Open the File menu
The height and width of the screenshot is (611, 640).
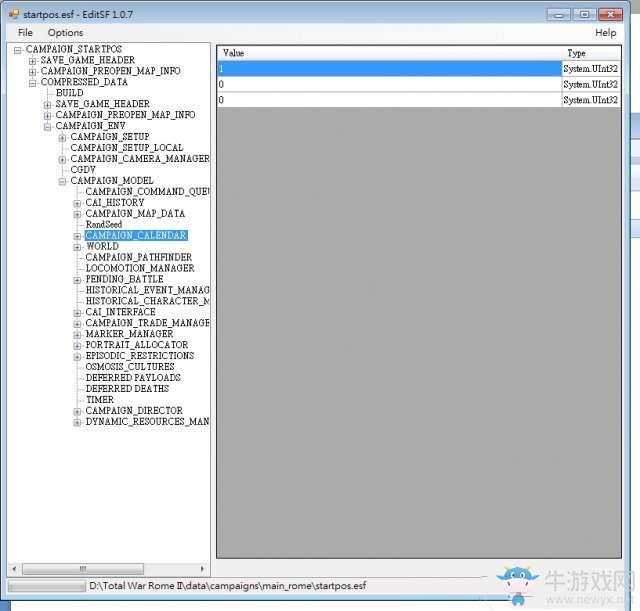pos(25,33)
